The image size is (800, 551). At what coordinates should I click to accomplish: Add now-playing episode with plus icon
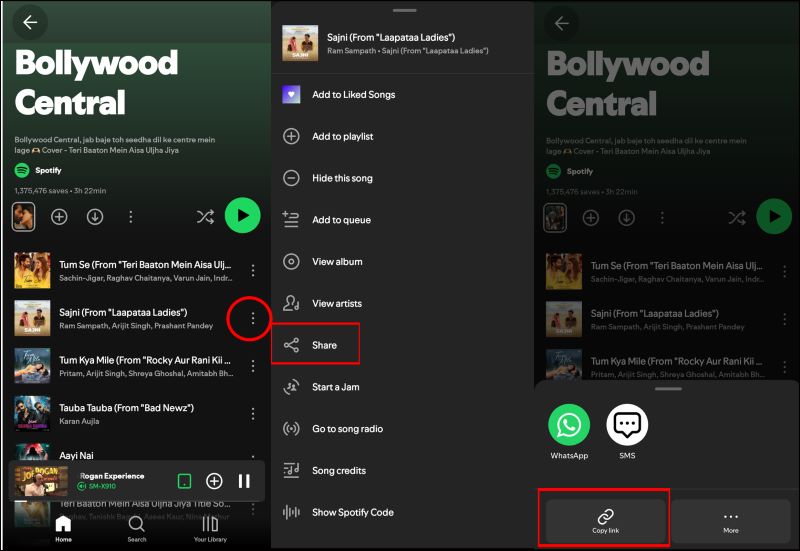(x=214, y=481)
